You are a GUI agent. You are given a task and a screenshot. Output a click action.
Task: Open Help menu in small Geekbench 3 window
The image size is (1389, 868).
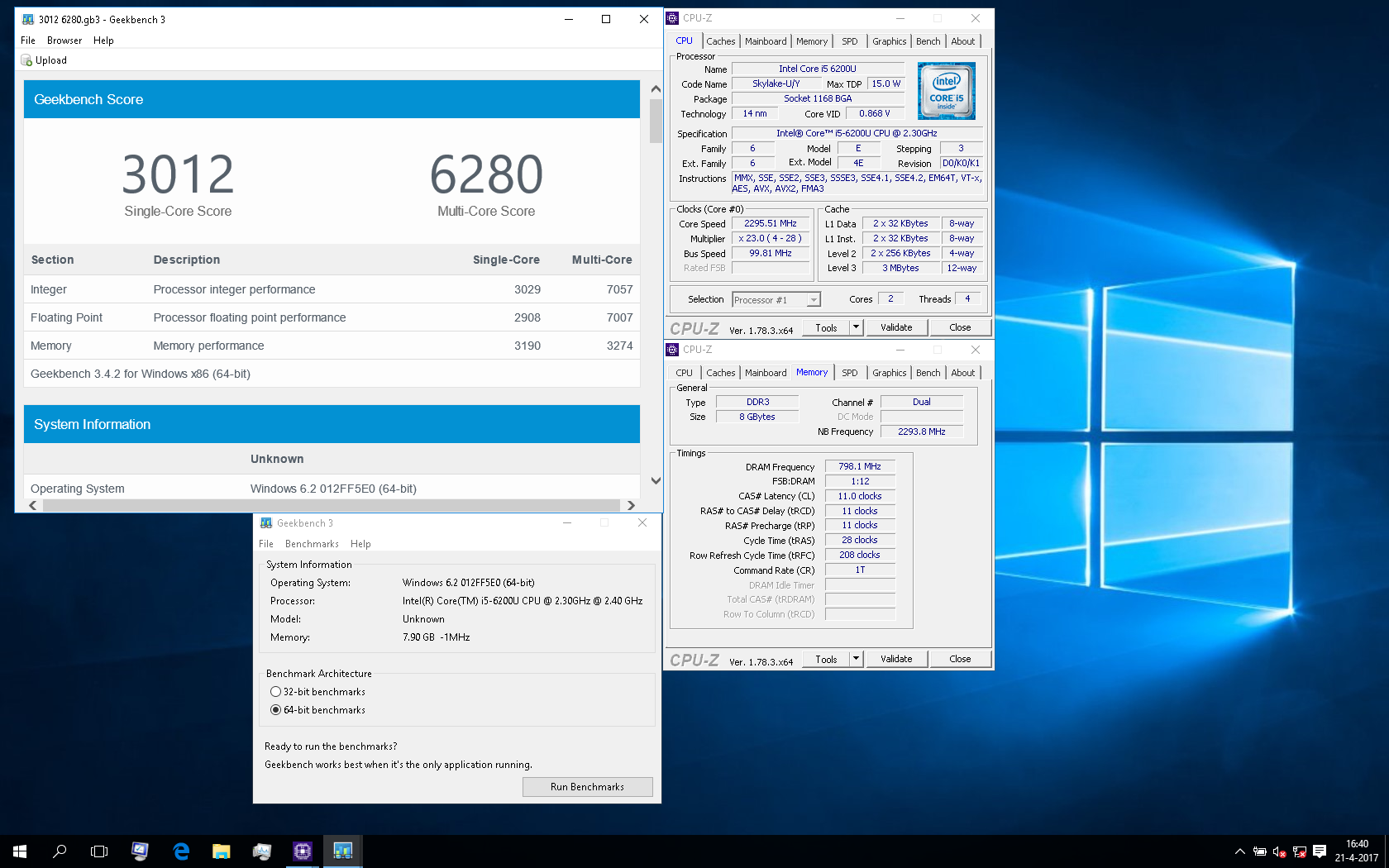click(x=360, y=544)
